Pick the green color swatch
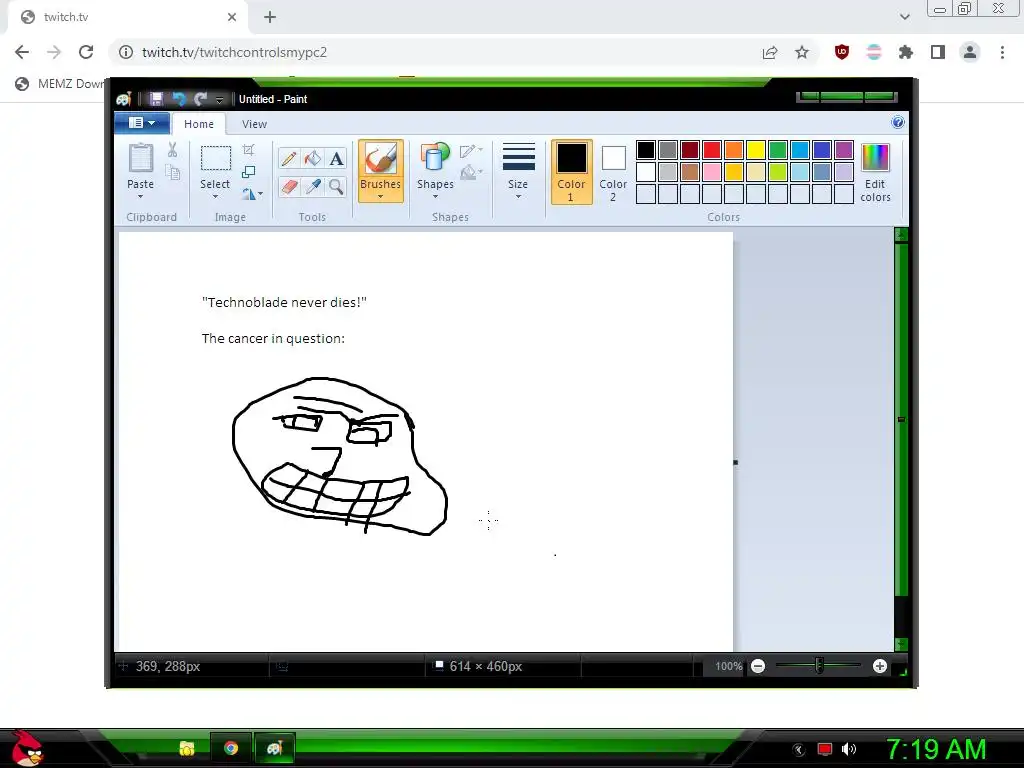The height and width of the screenshot is (768, 1024). pyautogui.click(x=778, y=150)
